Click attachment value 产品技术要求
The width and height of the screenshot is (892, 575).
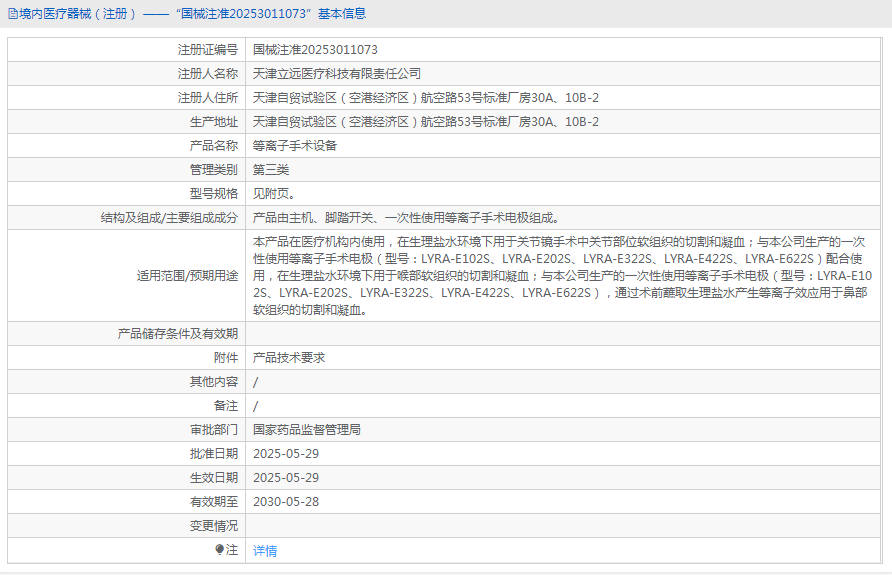[x=289, y=358]
